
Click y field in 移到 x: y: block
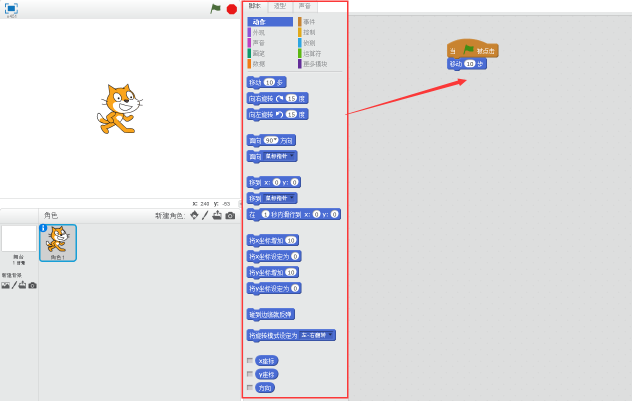(x=295, y=182)
